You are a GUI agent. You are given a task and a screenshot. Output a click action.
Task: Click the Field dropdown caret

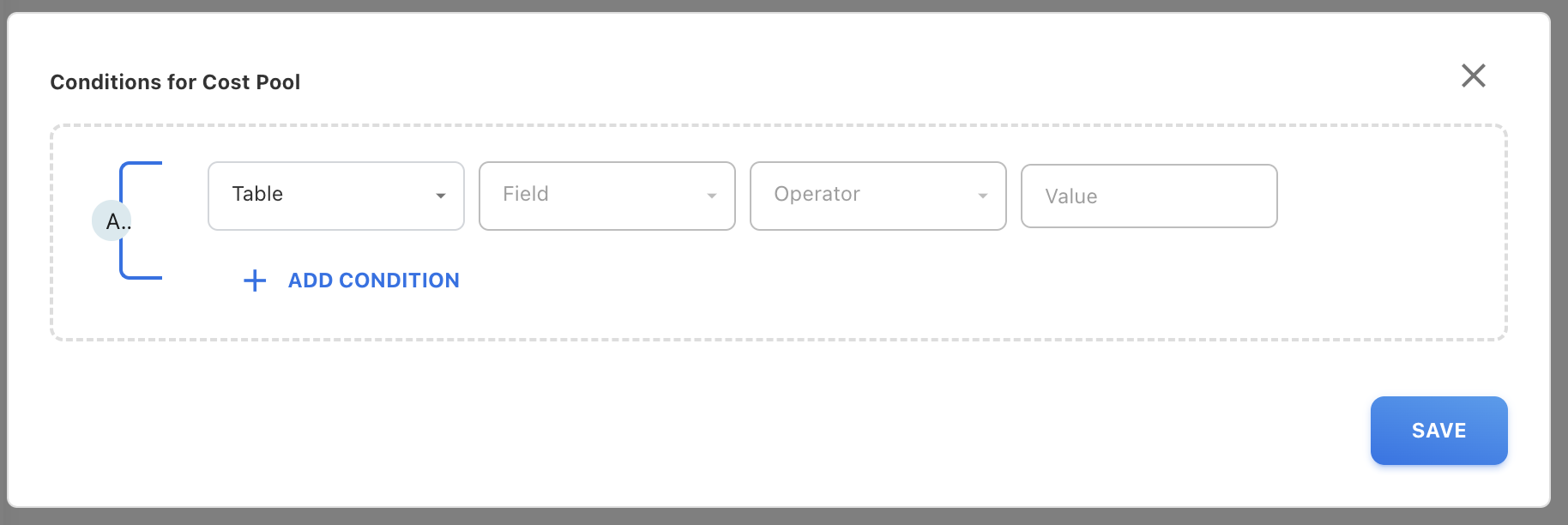[x=712, y=196]
